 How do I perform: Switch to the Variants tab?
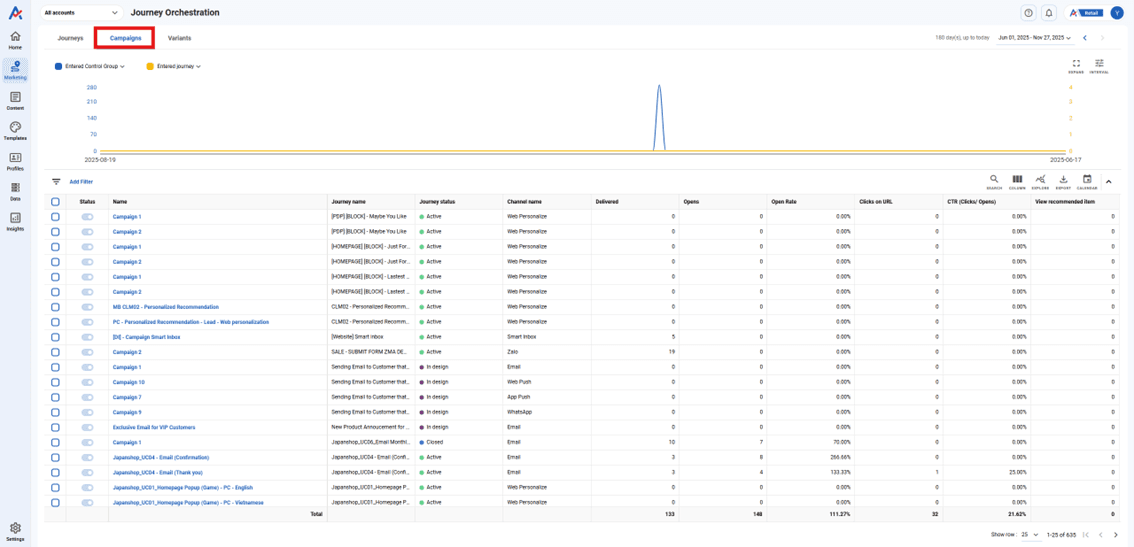pyautogui.click(x=179, y=38)
